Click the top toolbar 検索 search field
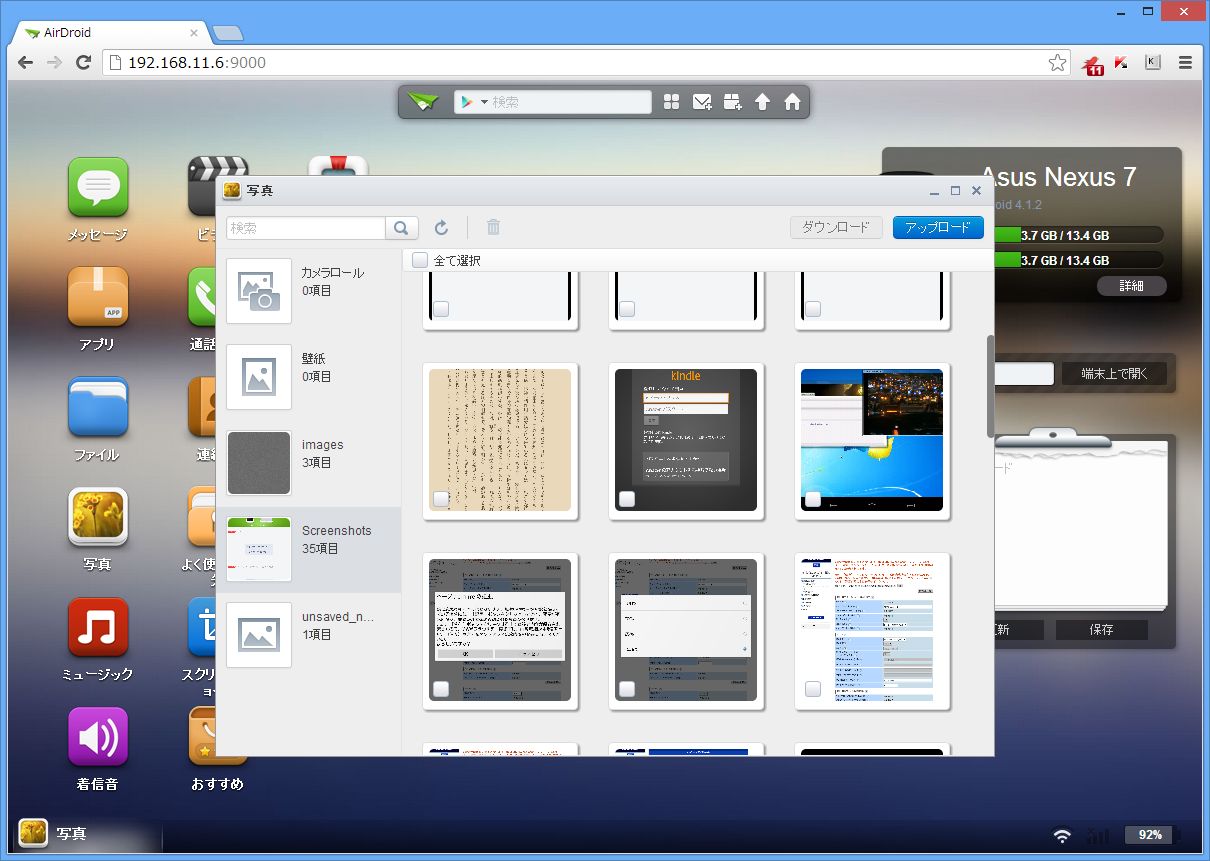This screenshot has width=1210, height=861. (571, 102)
